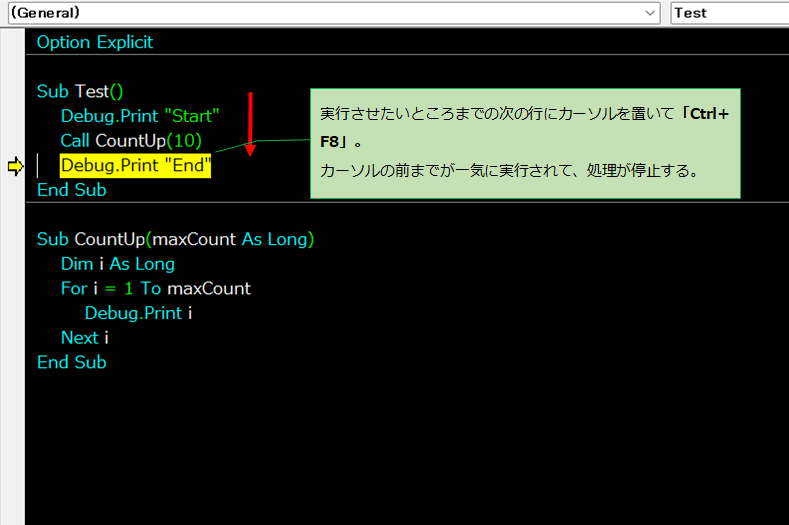This screenshot has width=789, height=525.
Task: Click 'For i = 1 To maxCount' line
Action: (x=155, y=289)
